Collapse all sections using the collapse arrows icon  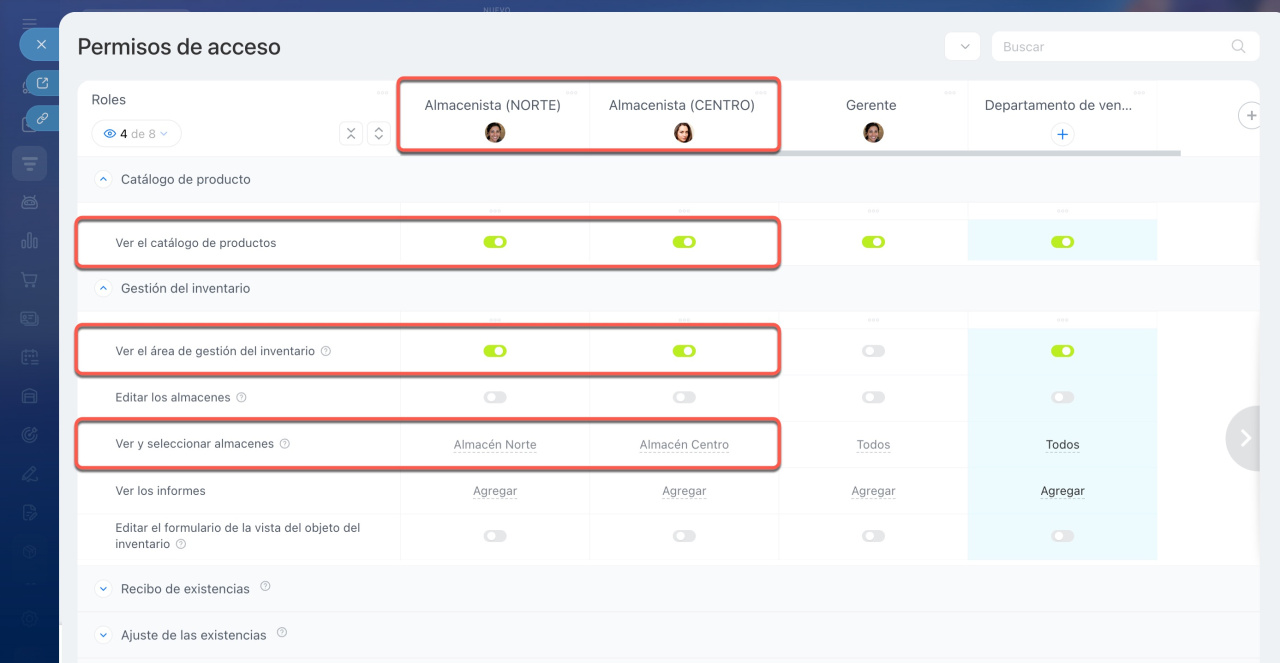click(351, 133)
